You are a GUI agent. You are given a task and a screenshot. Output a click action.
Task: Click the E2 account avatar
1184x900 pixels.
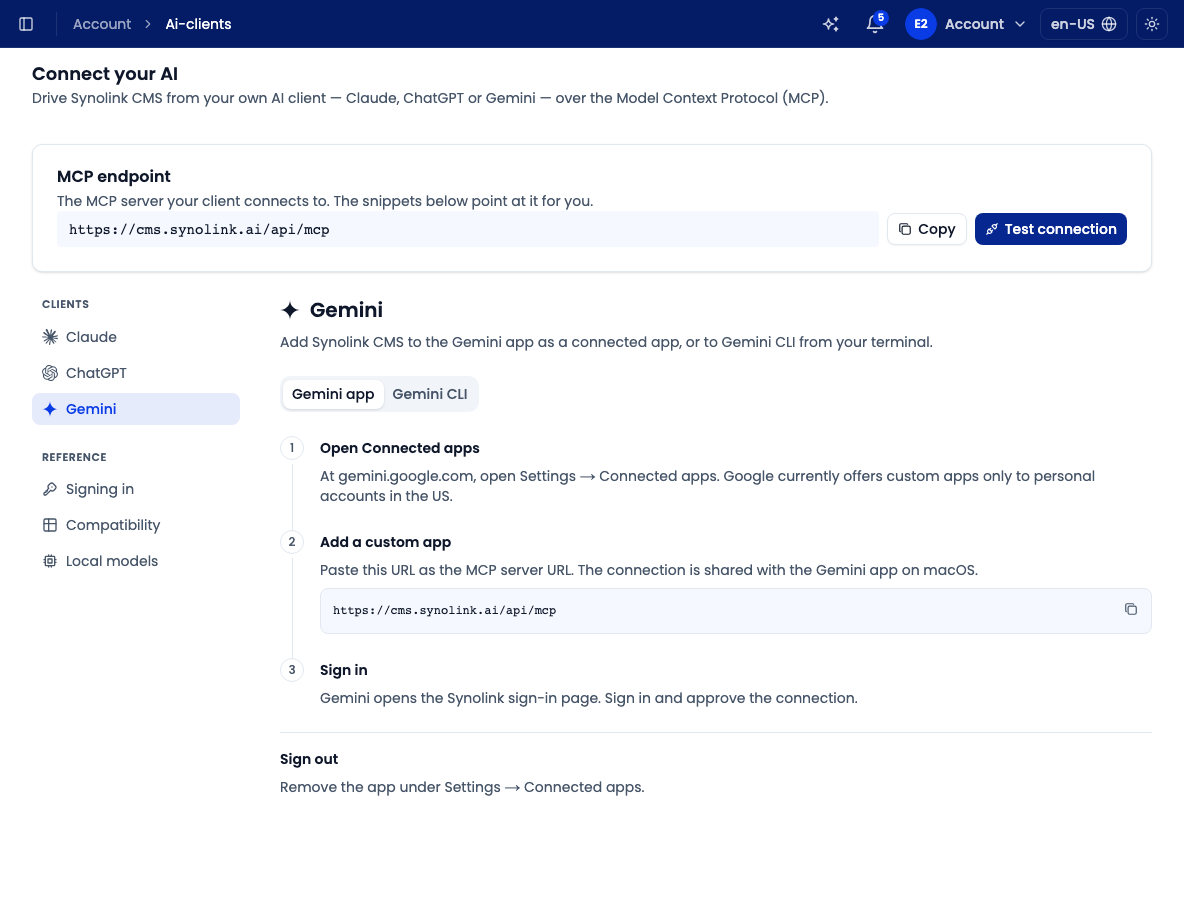tap(920, 24)
